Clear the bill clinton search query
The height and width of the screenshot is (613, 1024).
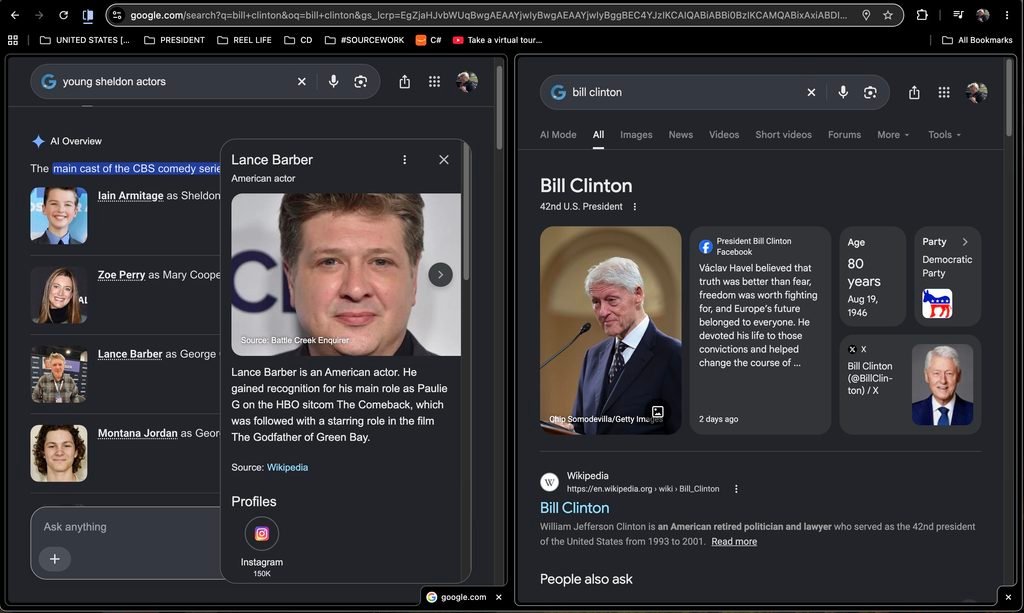pos(811,92)
